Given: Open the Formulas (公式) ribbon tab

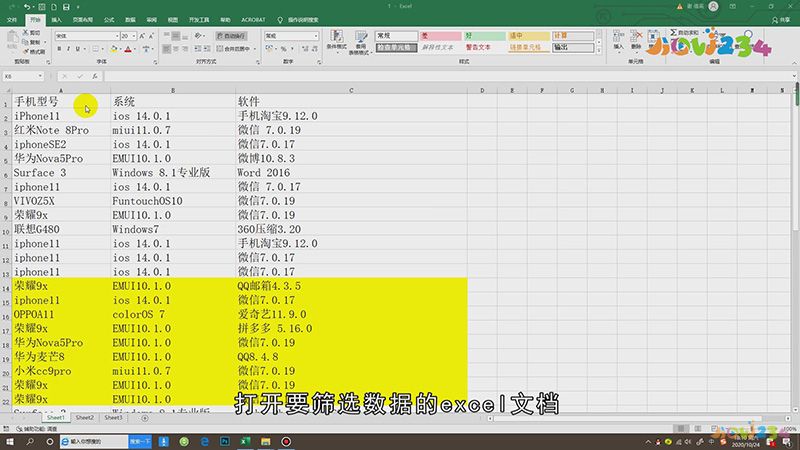Looking at the screenshot, I should click(x=109, y=20).
